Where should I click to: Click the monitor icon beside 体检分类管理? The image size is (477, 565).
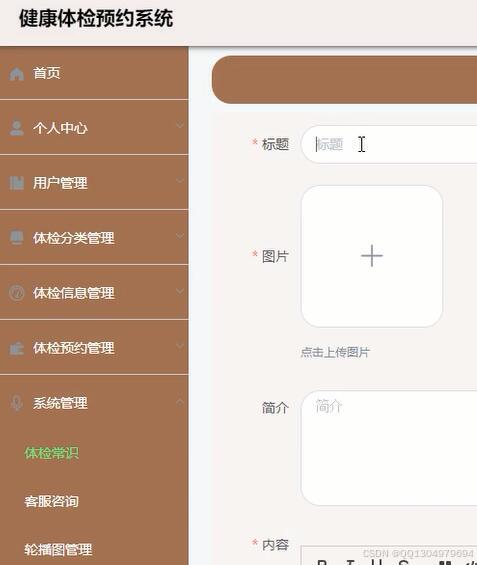point(17,238)
